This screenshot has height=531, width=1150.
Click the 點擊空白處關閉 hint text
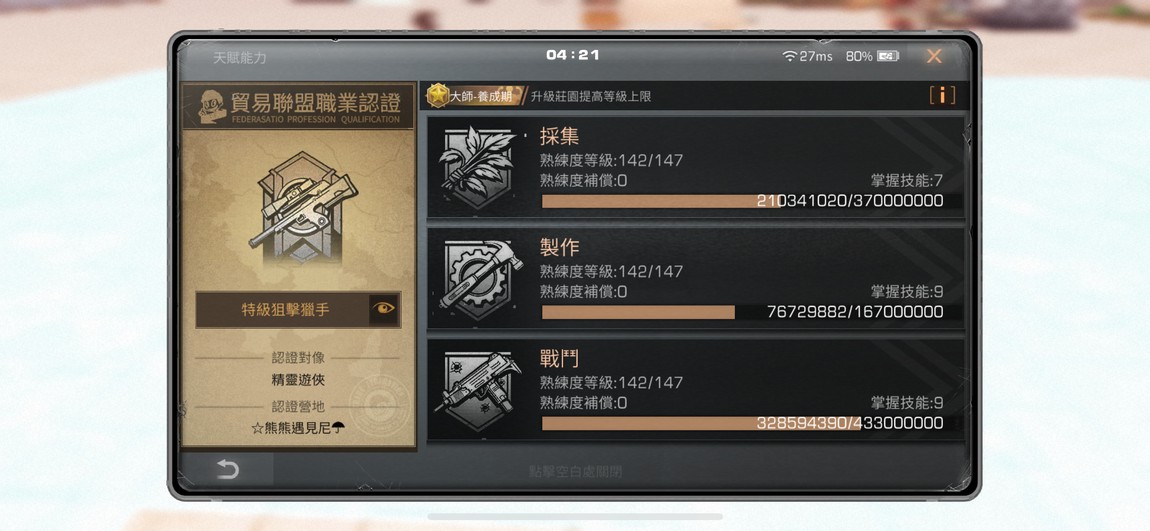pyautogui.click(x=576, y=472)
